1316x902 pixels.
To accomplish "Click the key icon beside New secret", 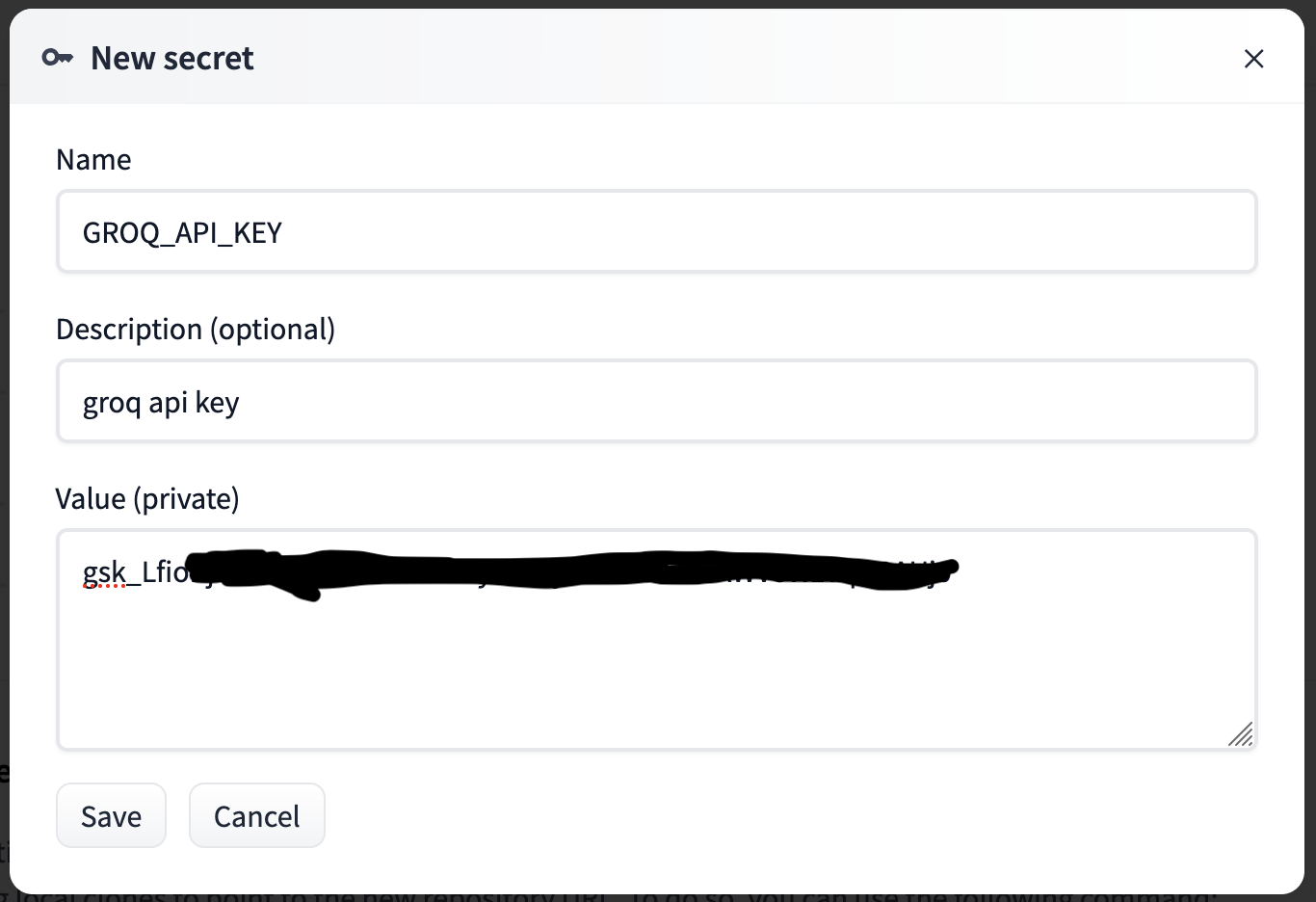I will point(57,59).
